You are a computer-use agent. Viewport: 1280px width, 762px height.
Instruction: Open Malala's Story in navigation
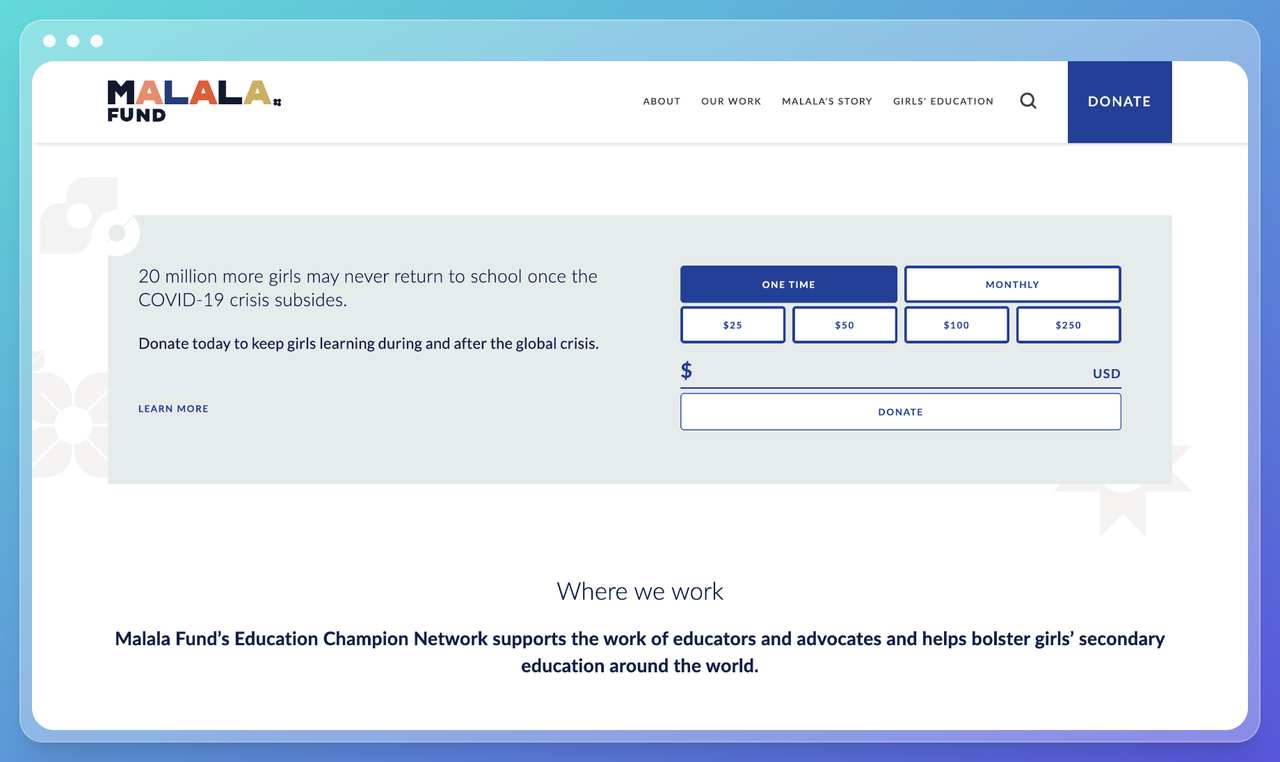(x=827, y=101)
